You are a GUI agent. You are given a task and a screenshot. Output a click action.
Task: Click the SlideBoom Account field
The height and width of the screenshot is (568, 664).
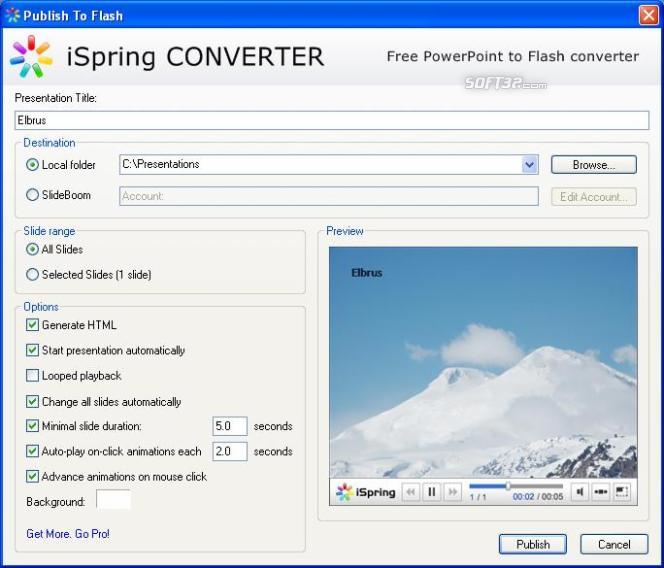(329, 196)
